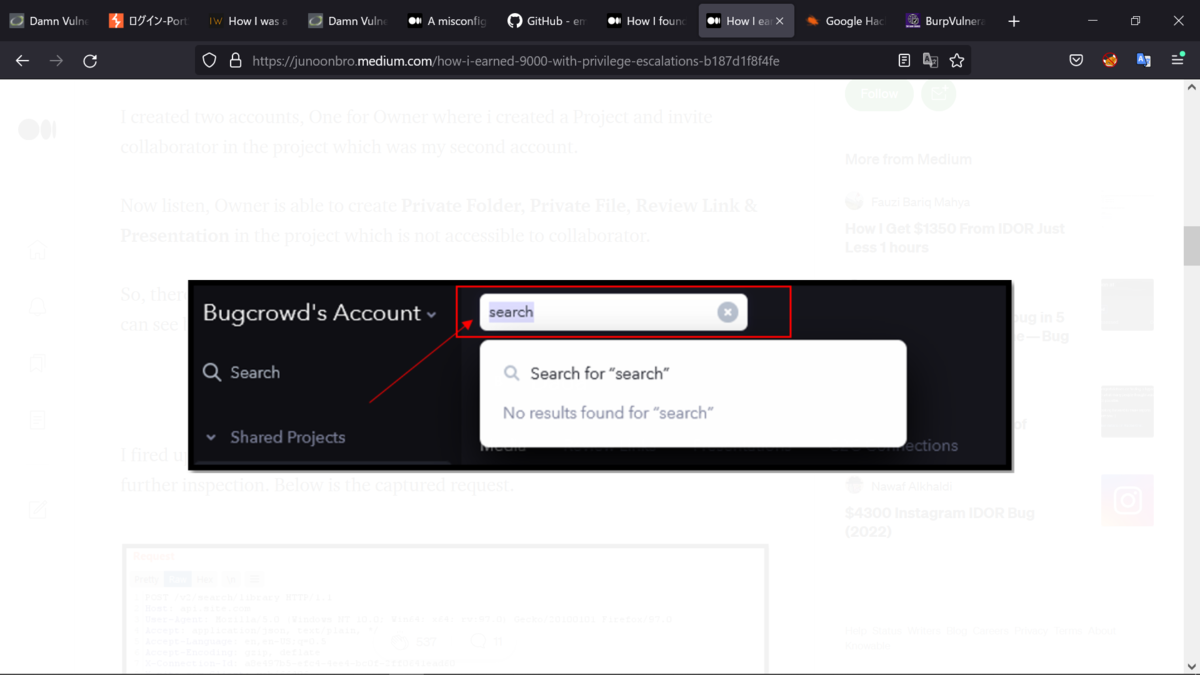Click the Instagram logo article thumbnail
The height and width of the screenshot is (675, 1200).
coord(1127,500)
